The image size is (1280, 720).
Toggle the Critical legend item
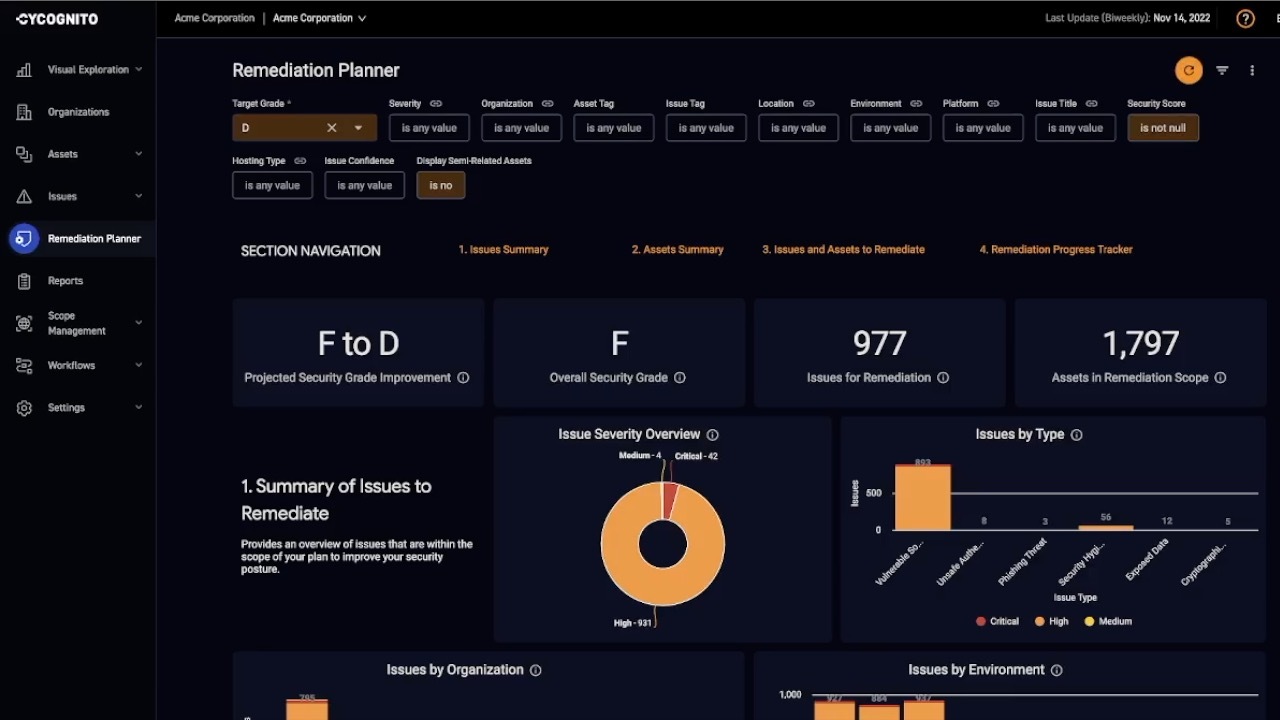[996, 621]
